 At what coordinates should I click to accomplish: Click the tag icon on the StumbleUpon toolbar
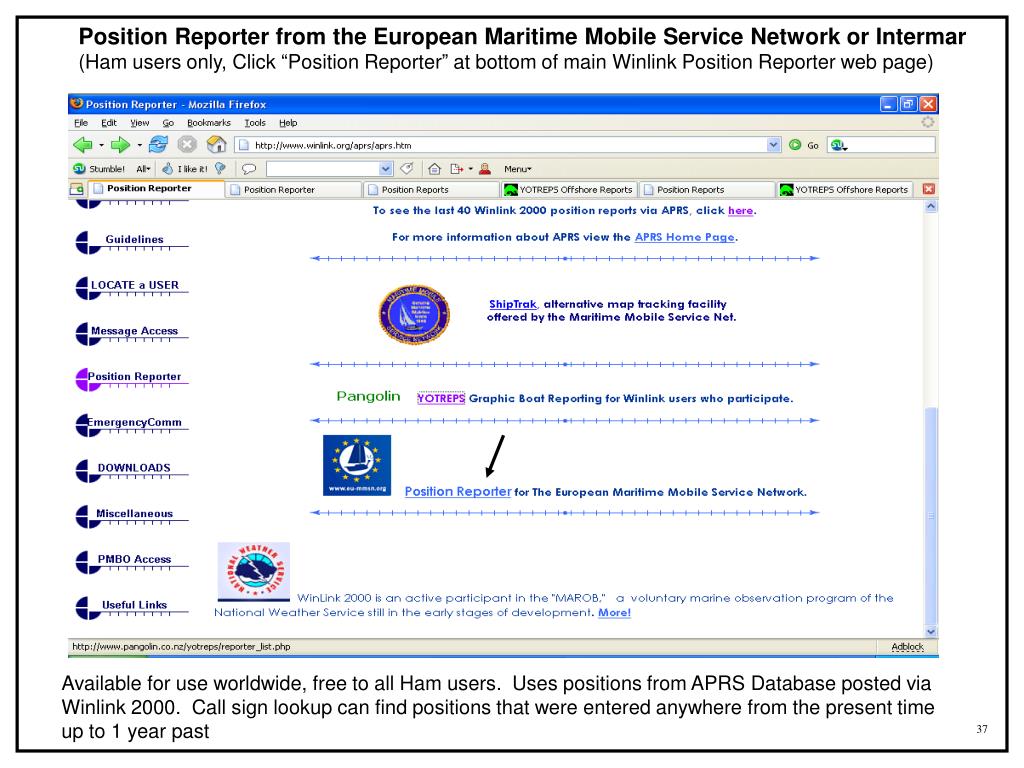407,168
